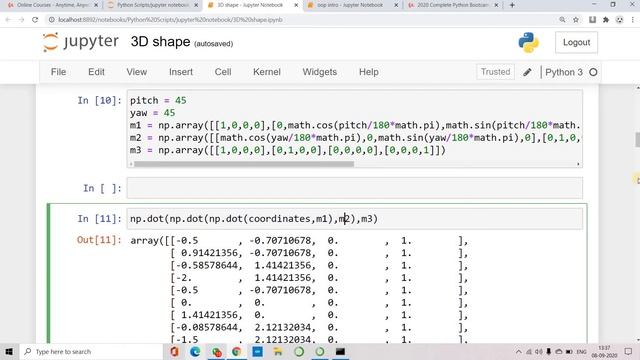Click the volume icon in system tray
Screen dimensions: 640x360
click(539, 351)
